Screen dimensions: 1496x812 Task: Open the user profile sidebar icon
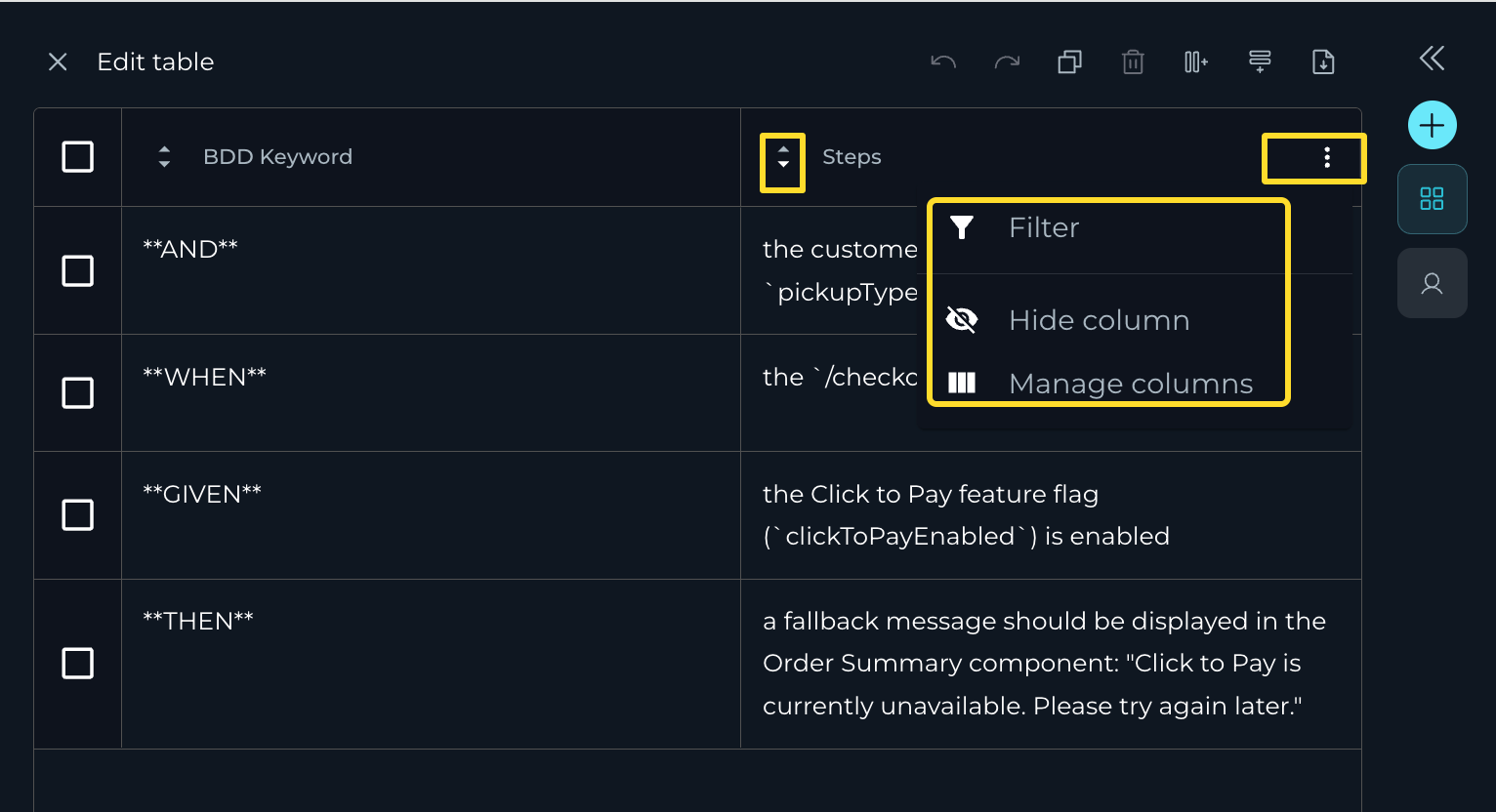tap(1433, 283)
